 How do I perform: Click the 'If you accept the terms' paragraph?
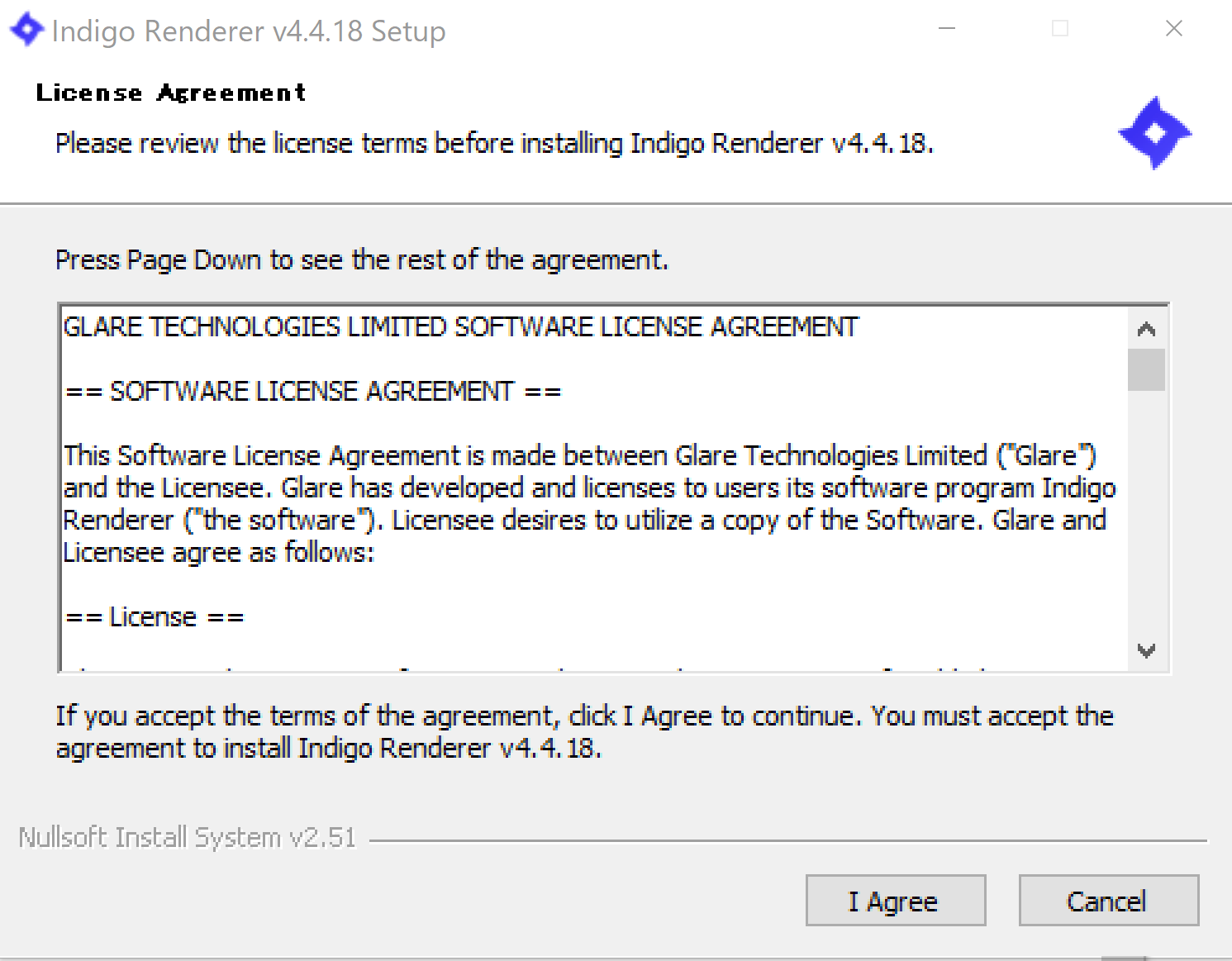tap(584, 732)
